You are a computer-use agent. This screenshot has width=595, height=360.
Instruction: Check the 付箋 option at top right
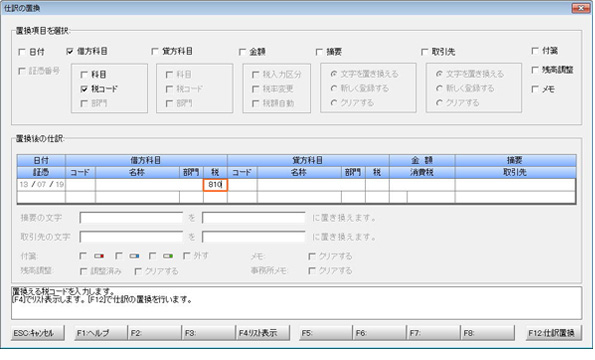coord(535,51)
